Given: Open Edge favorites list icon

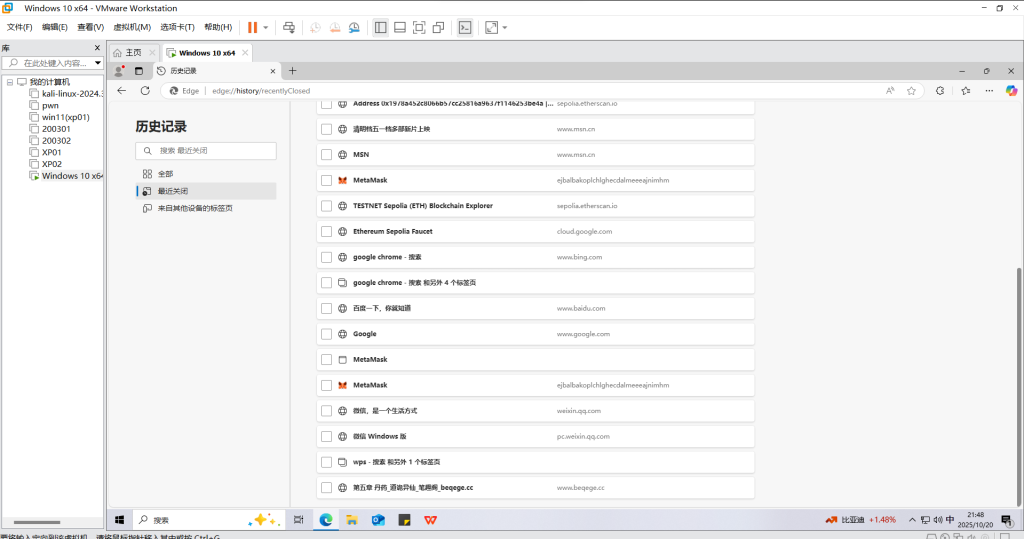Looking at the screenshot, I should [x=964, y=90].
